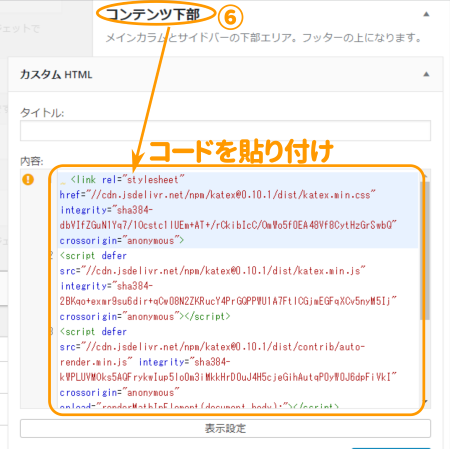Screen dimensions: 450x449
Task: Click the scrollbar down arrow in the code editor
Action: [x=426, y=402]
